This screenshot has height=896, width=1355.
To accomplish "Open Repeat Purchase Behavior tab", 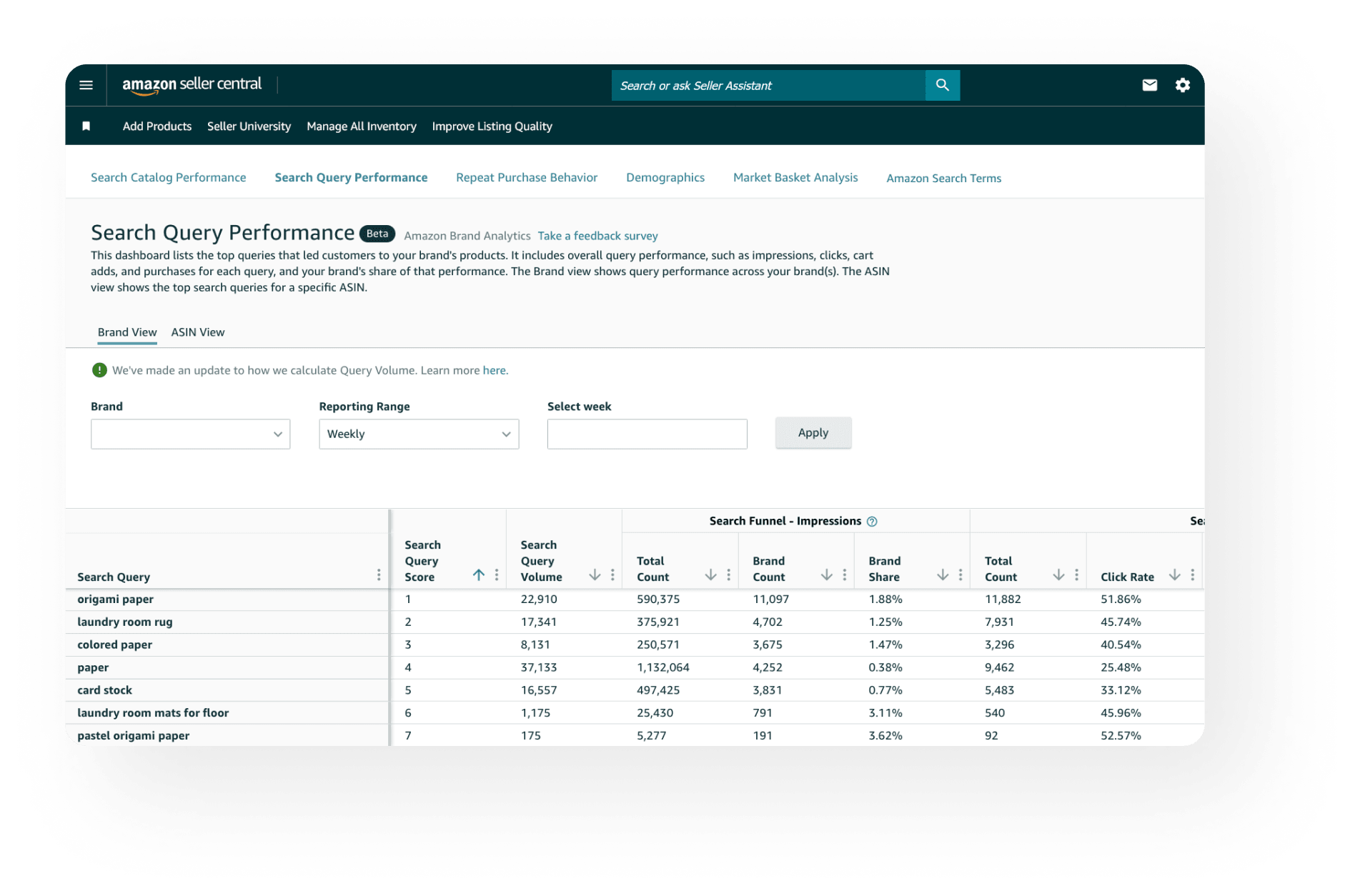I will pos(527,177).
